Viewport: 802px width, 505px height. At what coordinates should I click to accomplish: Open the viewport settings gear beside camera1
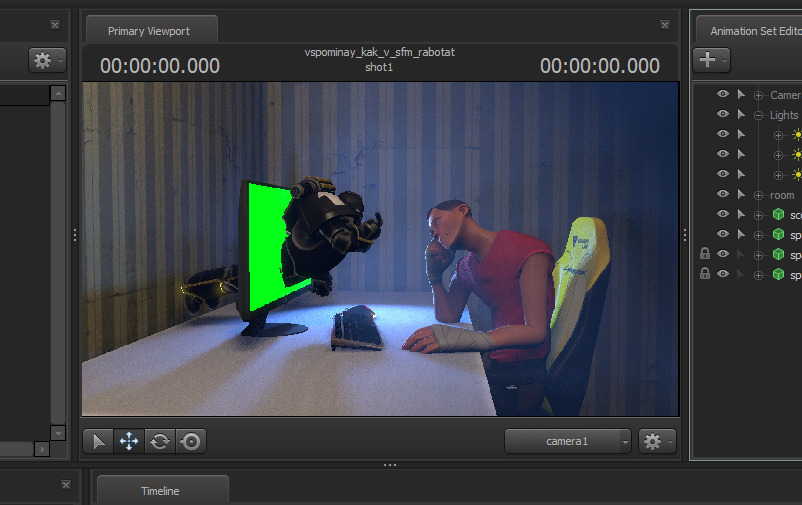pos(657,441)
